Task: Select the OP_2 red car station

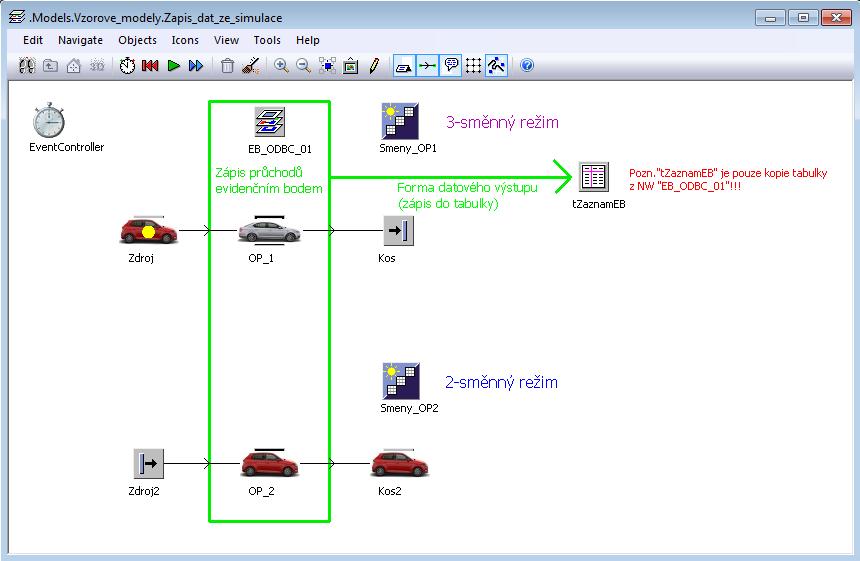Action: coord(270,463)
